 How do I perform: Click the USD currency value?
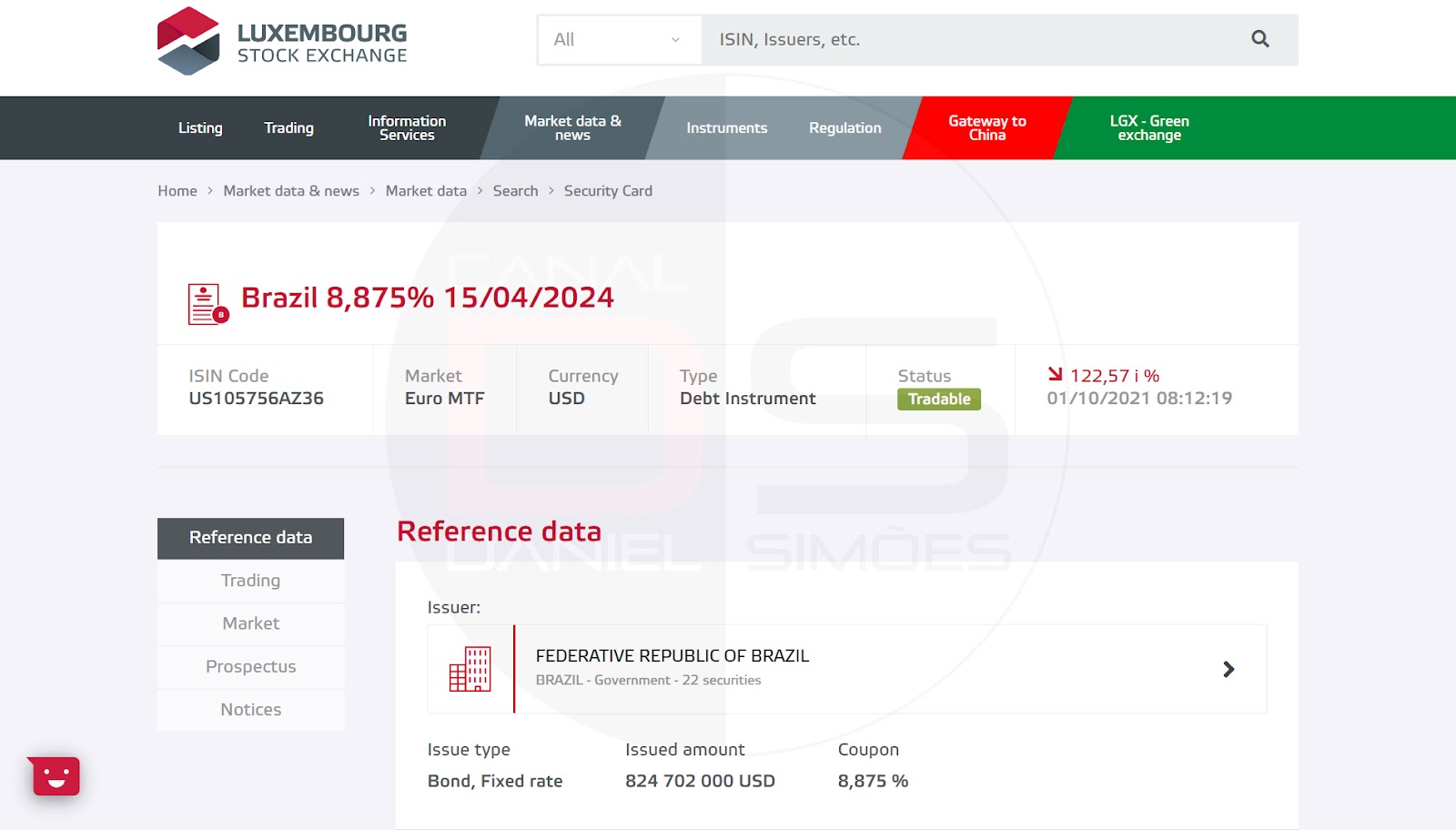[567, 399]
